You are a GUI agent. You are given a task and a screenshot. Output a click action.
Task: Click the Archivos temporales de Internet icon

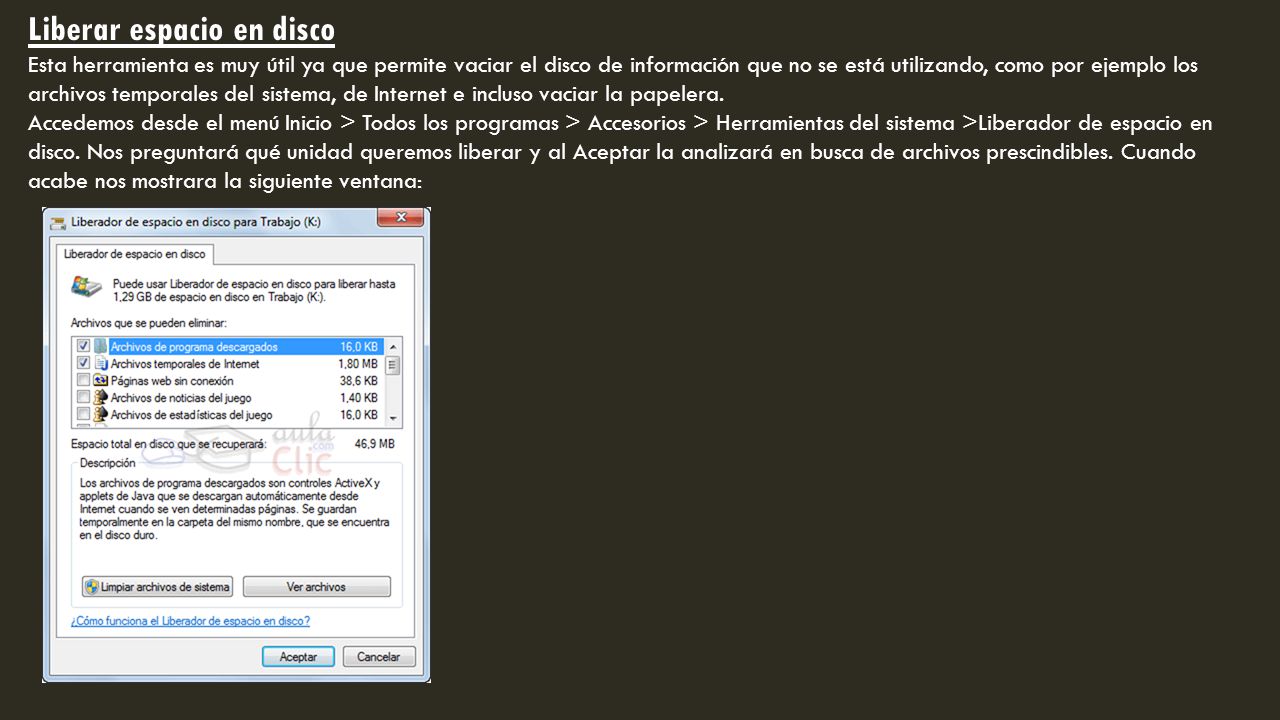100,364
